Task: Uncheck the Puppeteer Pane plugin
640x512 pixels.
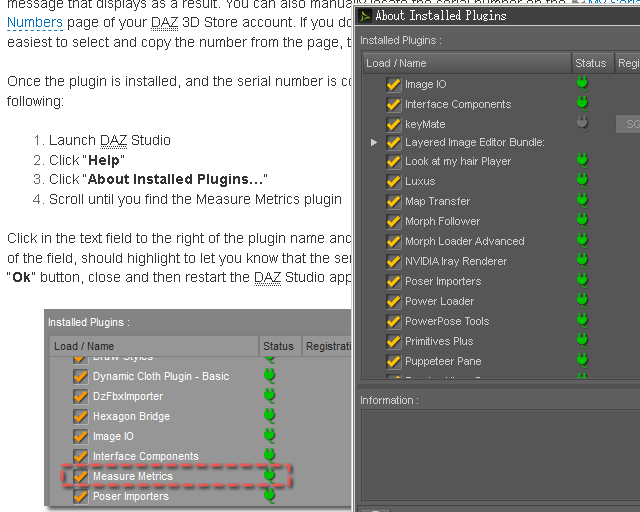Action: pos(393,362)
